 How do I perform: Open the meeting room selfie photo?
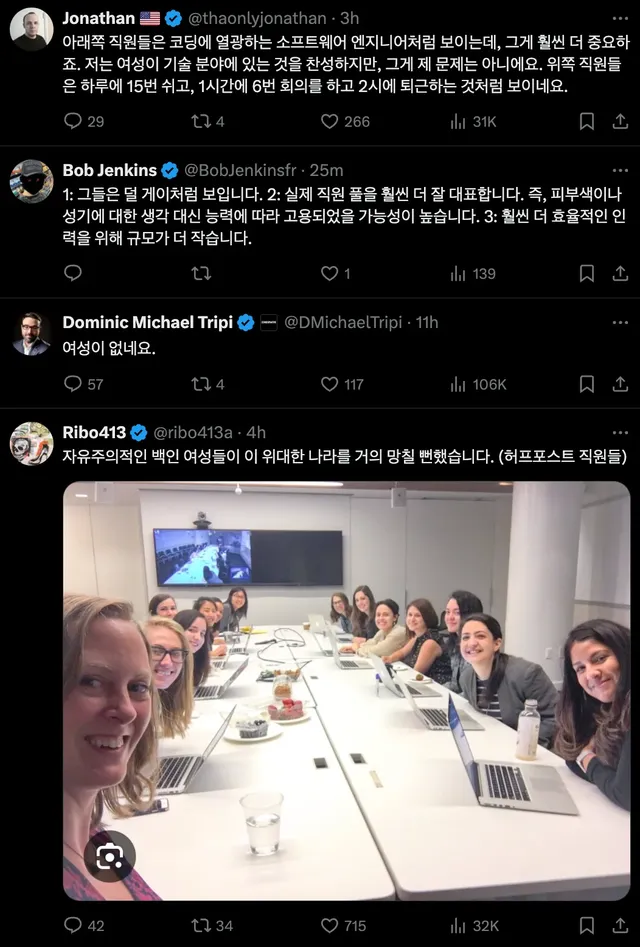(346, 690)
